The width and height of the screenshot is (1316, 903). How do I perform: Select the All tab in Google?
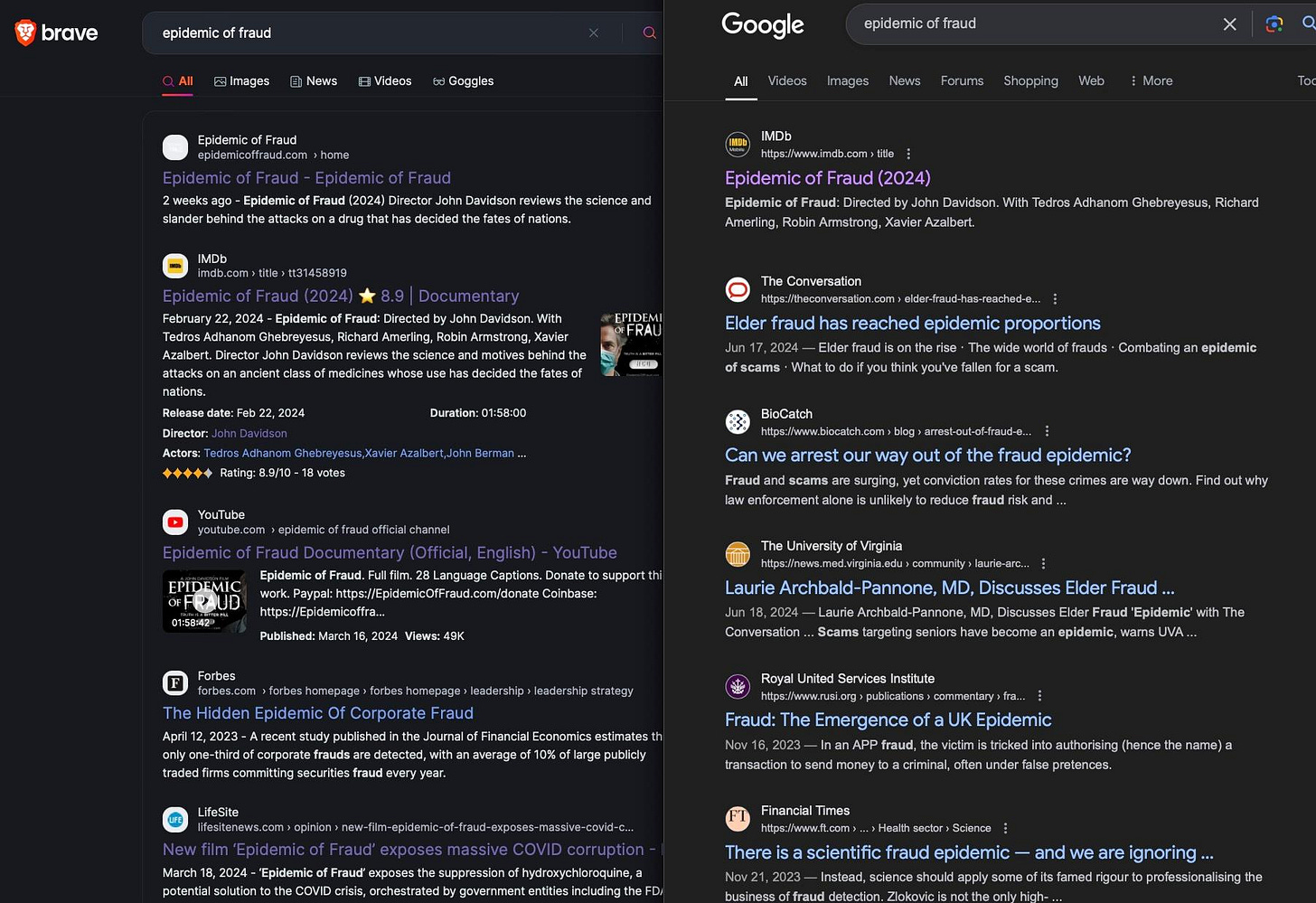click(741, 81)
